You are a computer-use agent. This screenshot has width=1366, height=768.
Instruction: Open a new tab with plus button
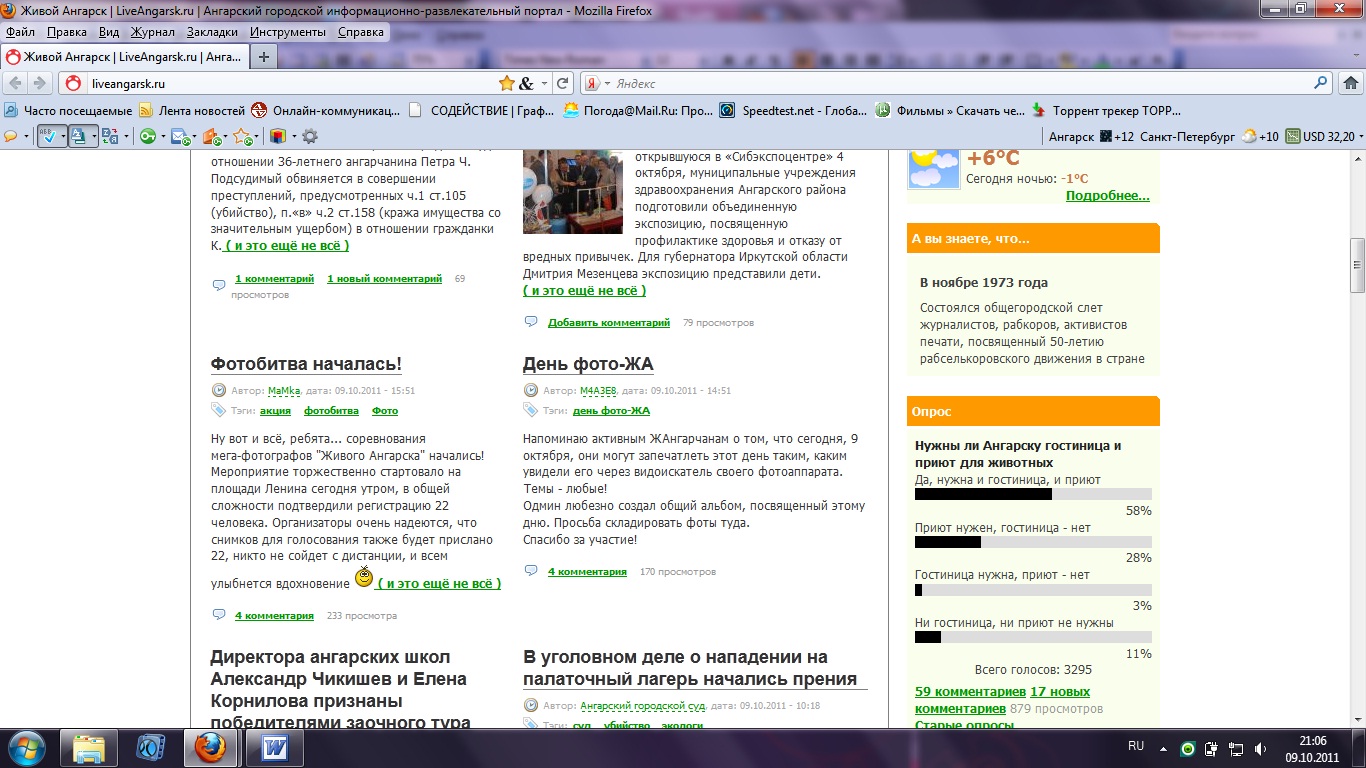click(x=264, y=57)
